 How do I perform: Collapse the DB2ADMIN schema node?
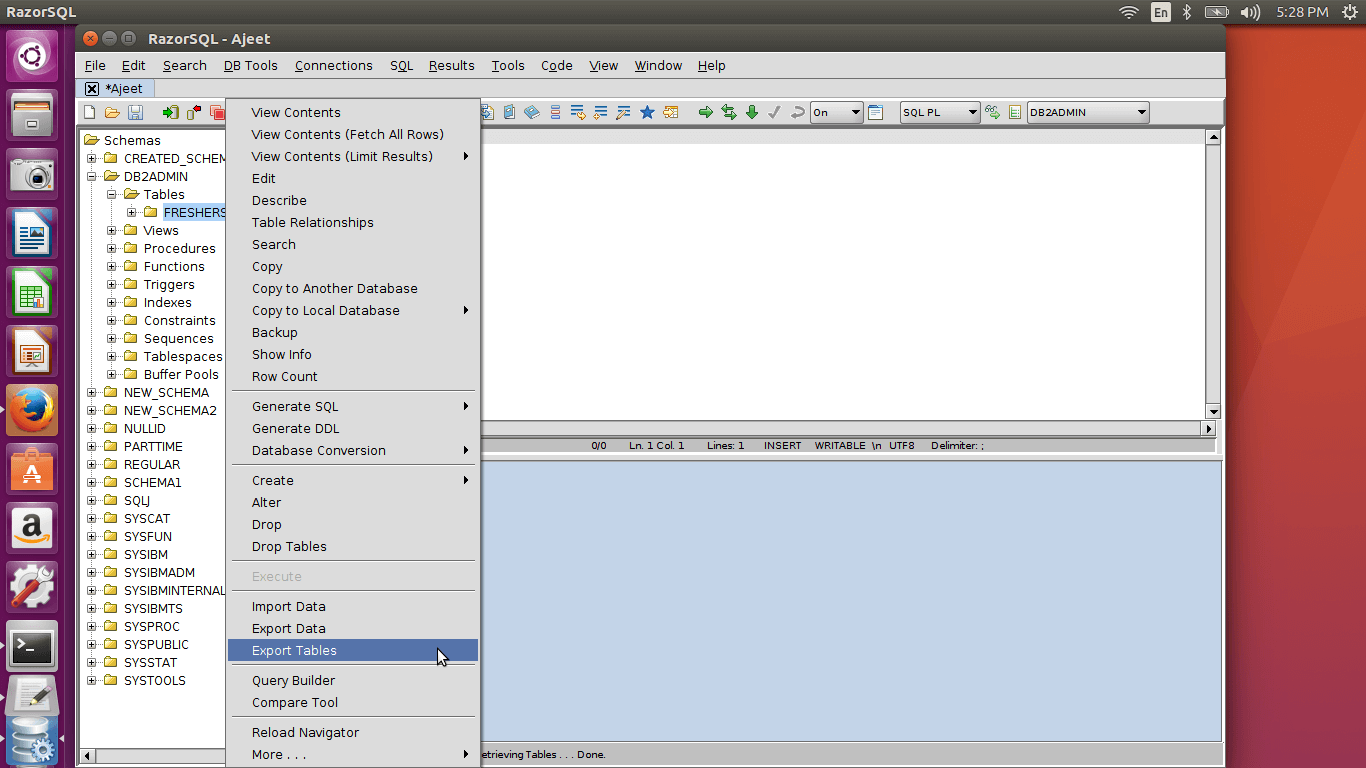(x=92, y=176)
